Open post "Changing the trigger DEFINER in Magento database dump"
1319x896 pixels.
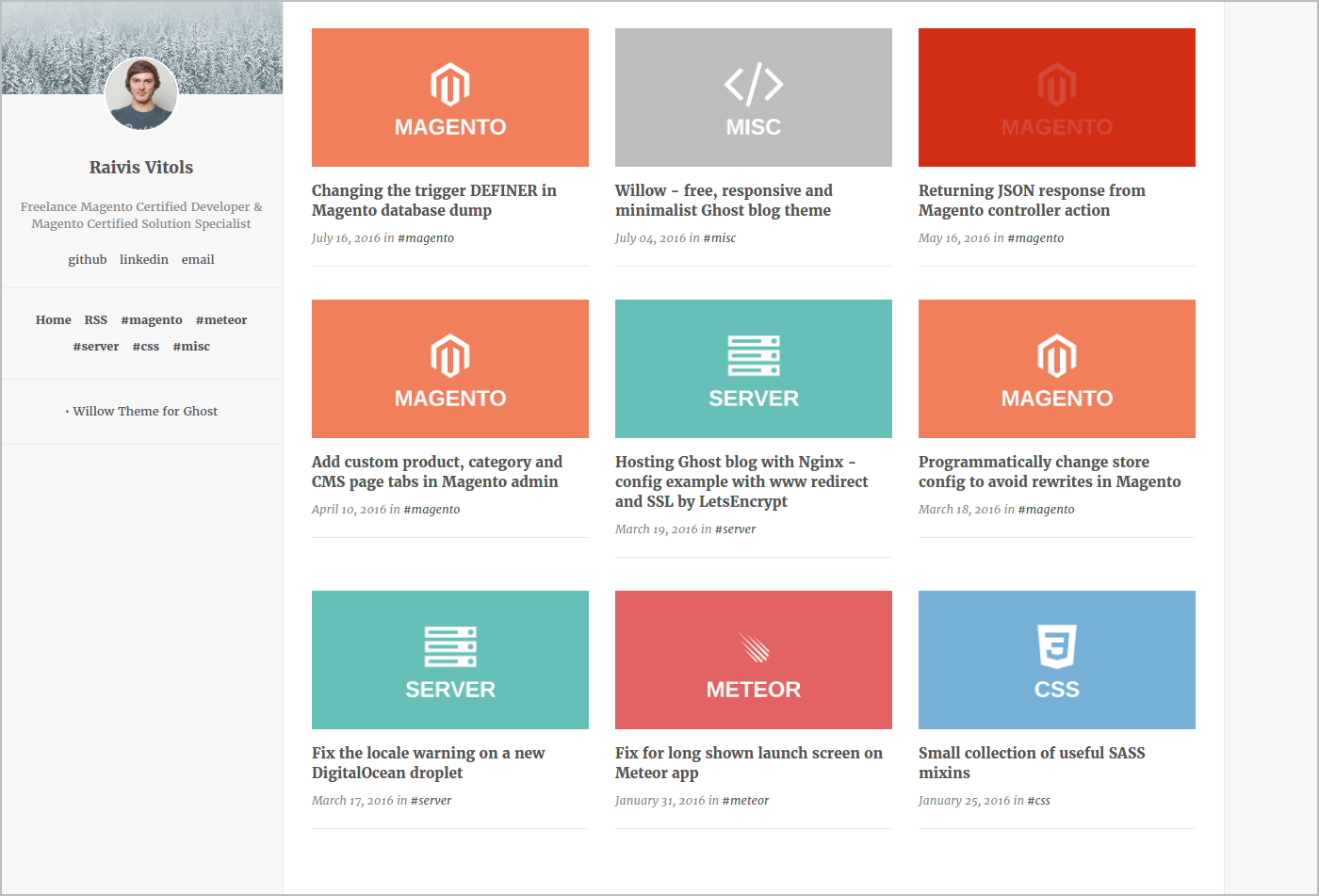(434, 201)
